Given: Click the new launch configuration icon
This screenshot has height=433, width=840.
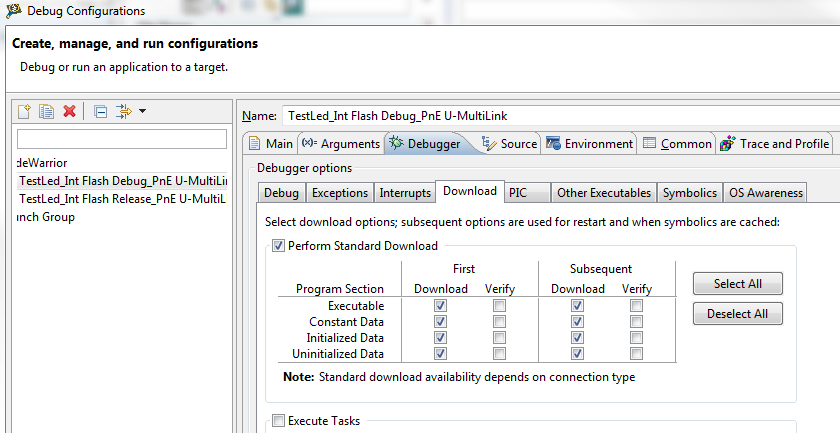Looking at the screenshot, I should pos(25,111).
